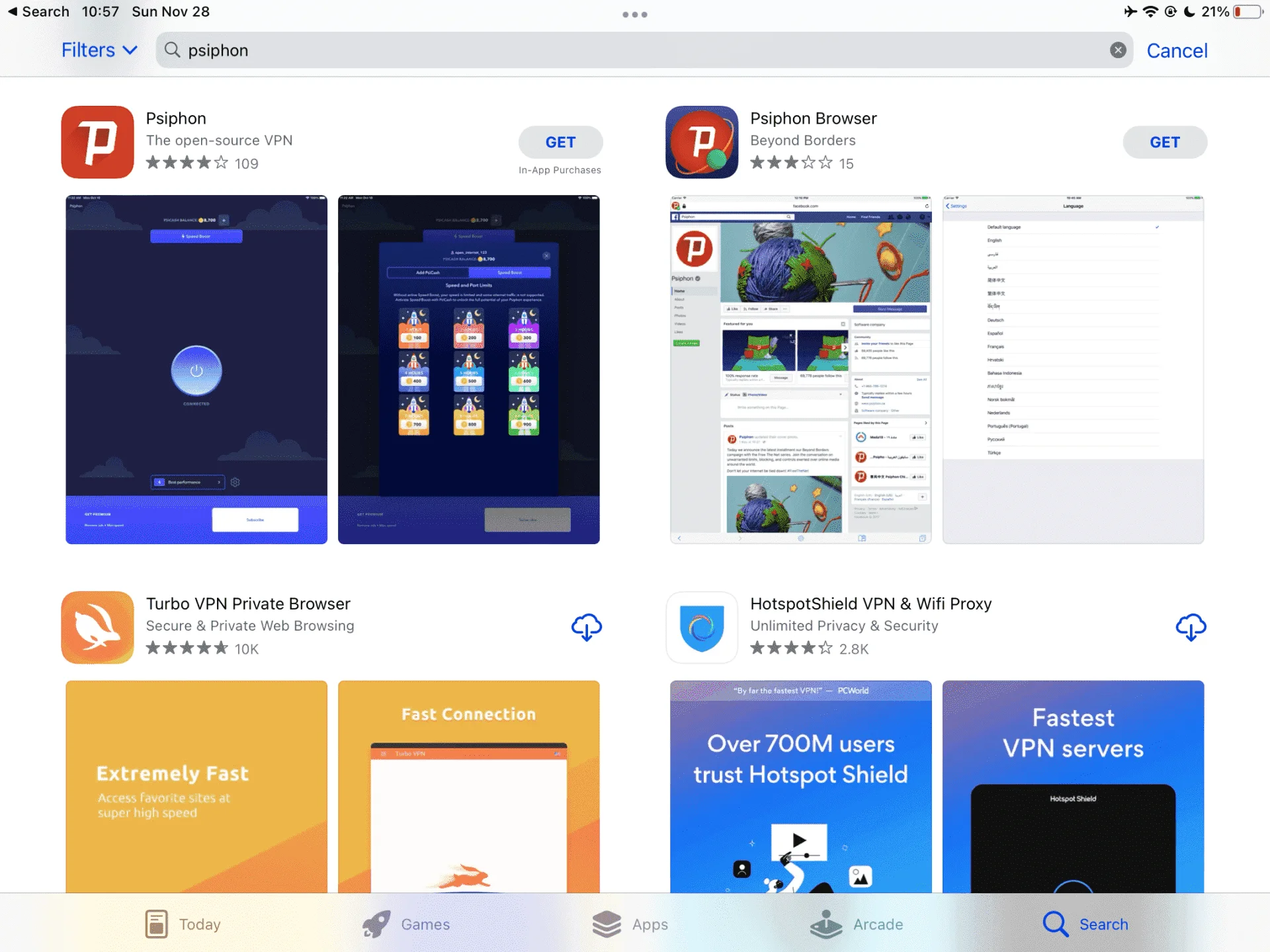This screenshot has width=1270, height=952.
Task: Switch to the Apps tab
Action: point(630,924)
